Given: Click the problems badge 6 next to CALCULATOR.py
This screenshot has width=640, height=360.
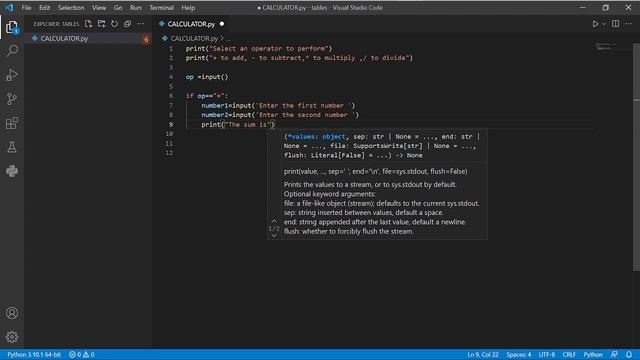Looking at the screenshot, I should [x=146, y=39].
